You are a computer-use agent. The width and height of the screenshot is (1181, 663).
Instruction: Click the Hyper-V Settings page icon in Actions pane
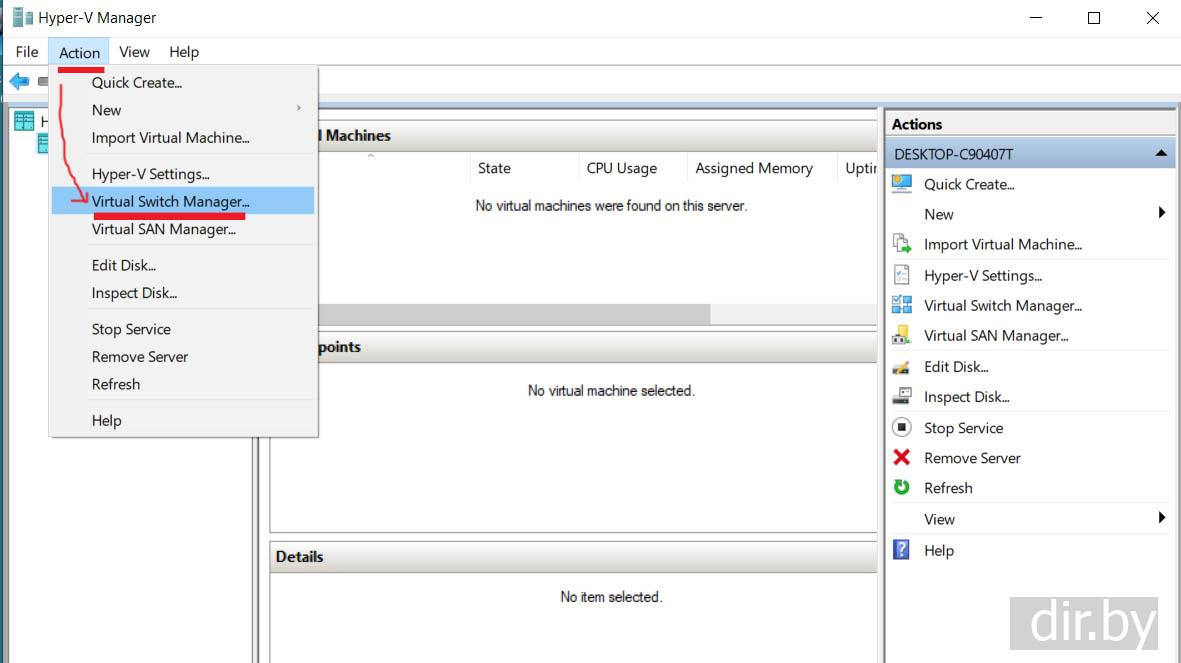902,275
